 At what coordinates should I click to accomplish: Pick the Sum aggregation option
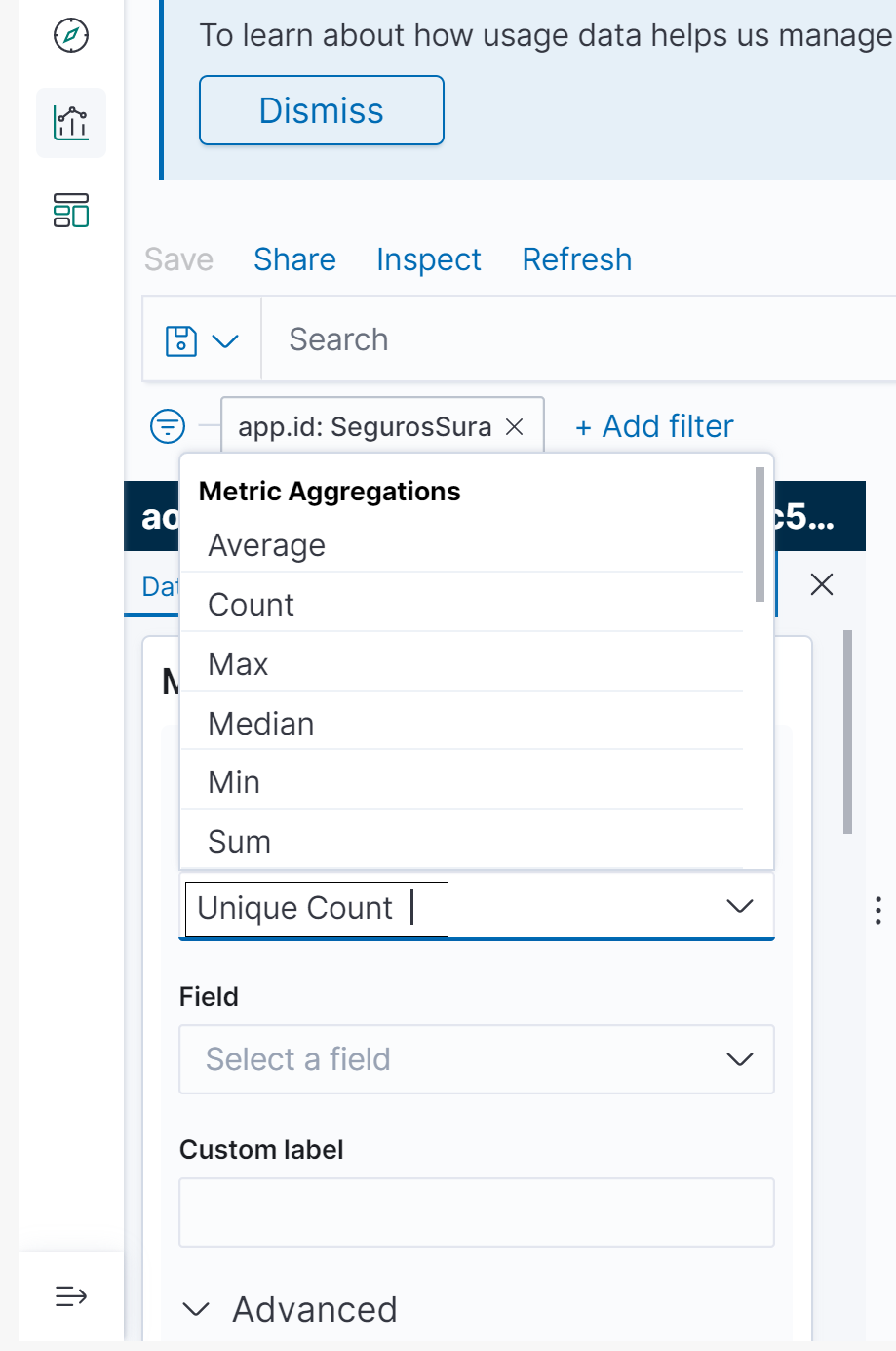coord(240,842)
